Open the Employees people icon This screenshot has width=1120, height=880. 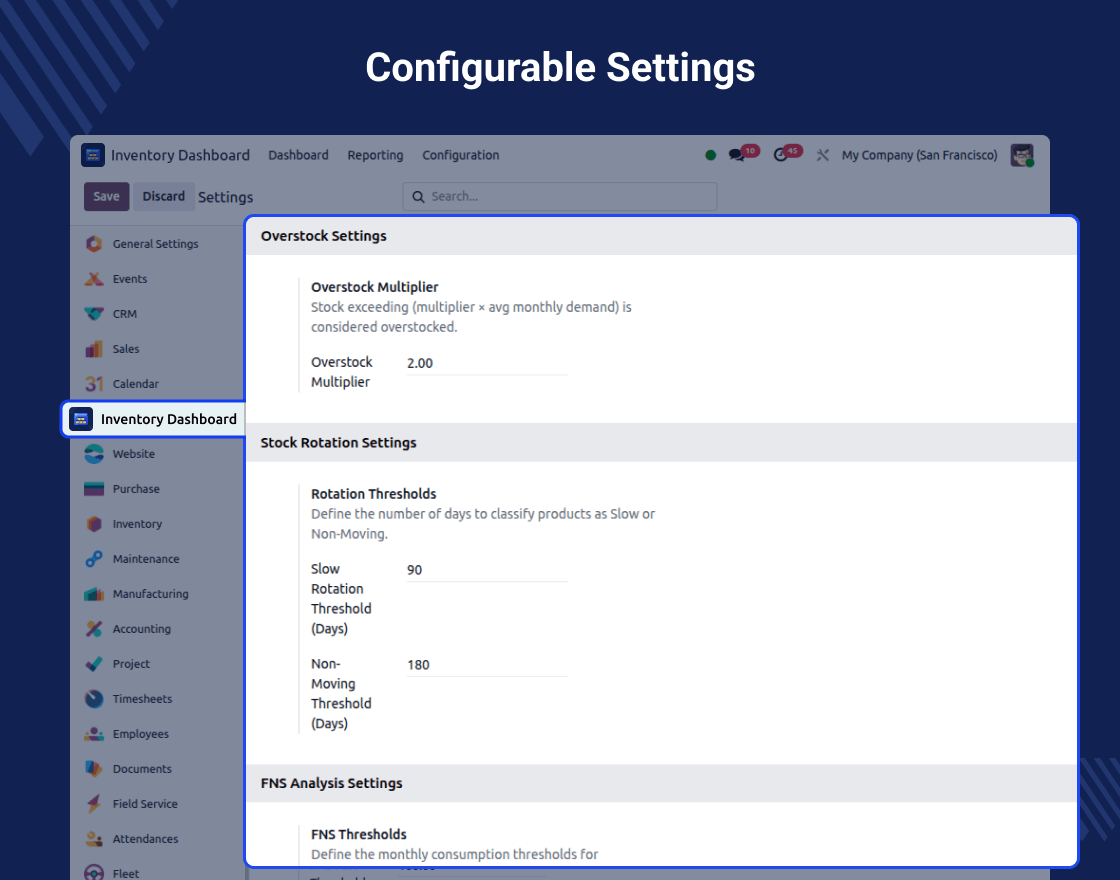coord(94,734)
